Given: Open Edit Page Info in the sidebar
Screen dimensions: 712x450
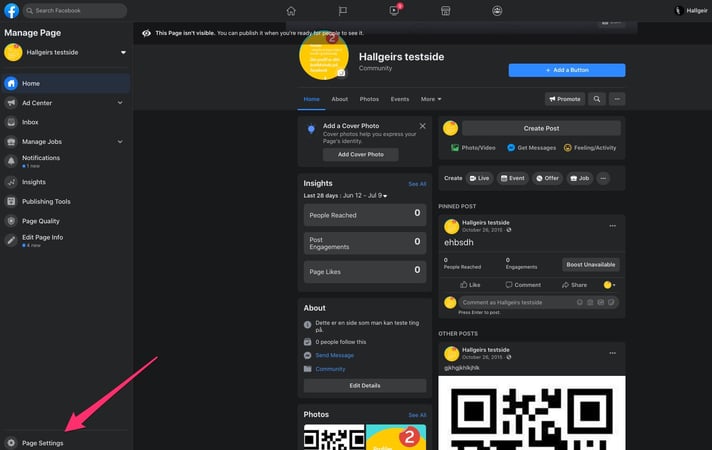Looking at the screenshot, I should pos(66,241).
